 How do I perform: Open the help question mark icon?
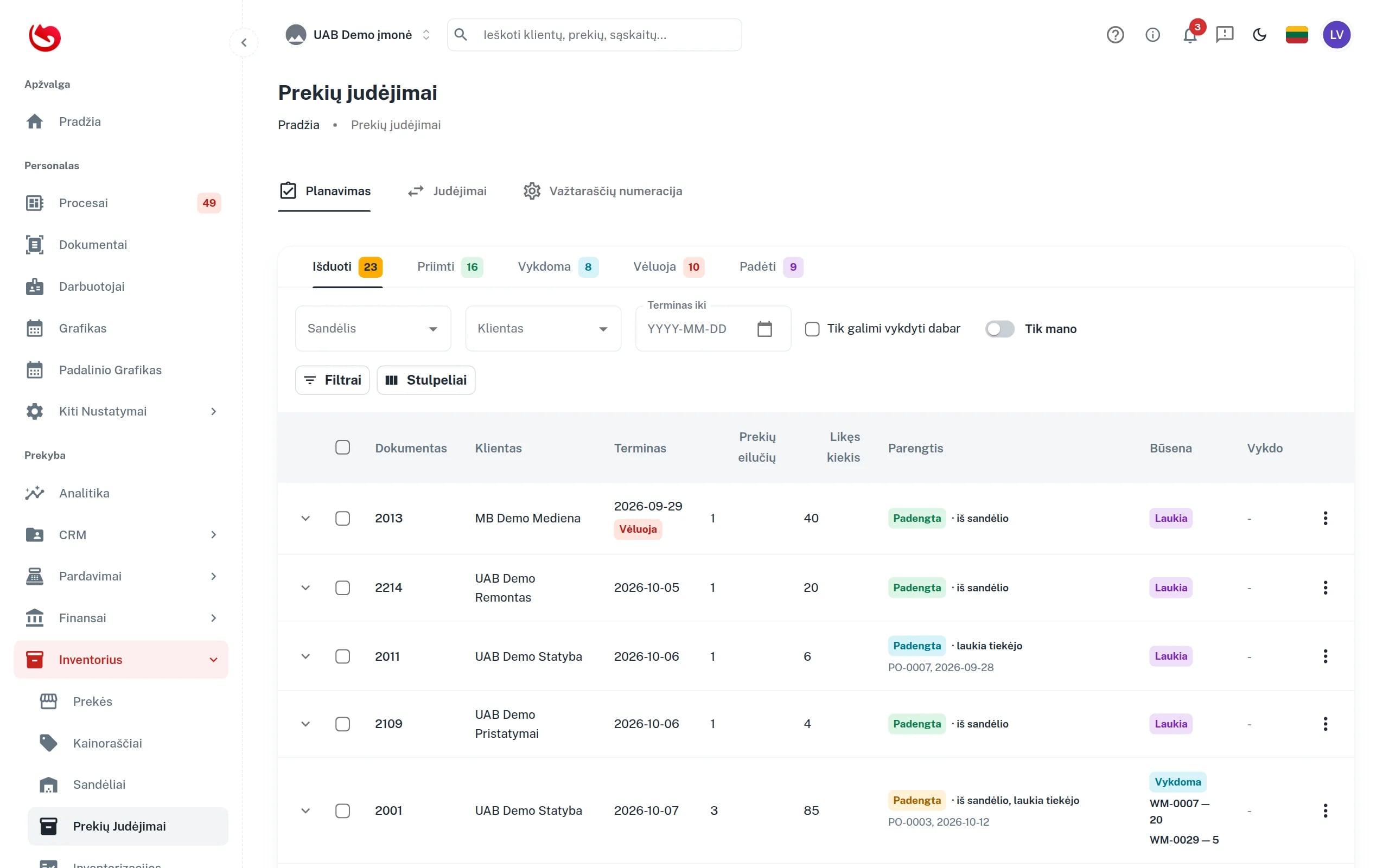pyautogui.click(x=1114, y=35)
